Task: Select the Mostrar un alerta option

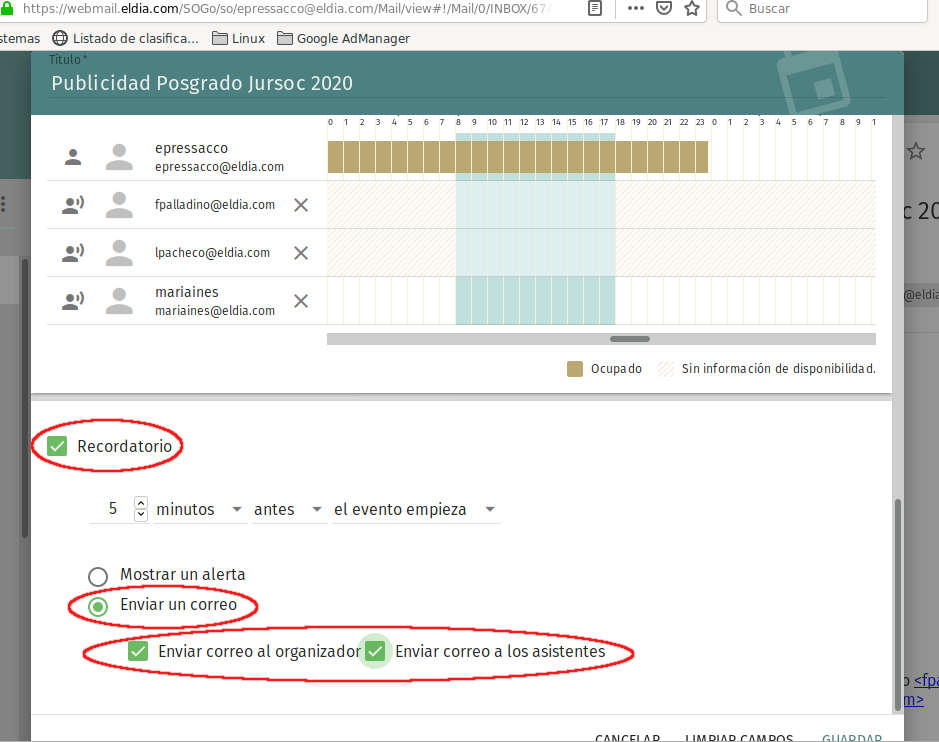Action: [x=98, y=576]
